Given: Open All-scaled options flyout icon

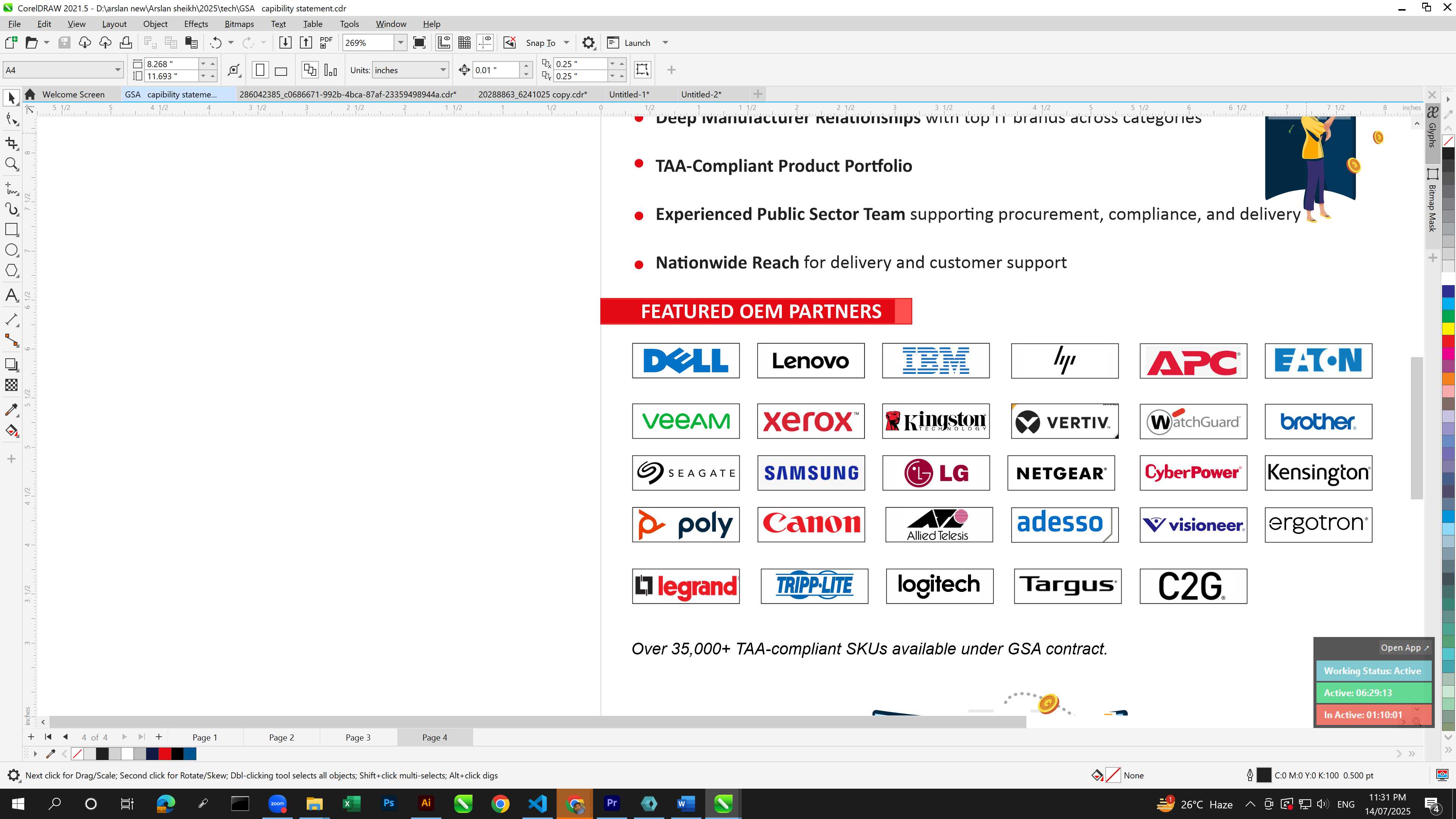Looking at the screenshot, I should point(234,70).
